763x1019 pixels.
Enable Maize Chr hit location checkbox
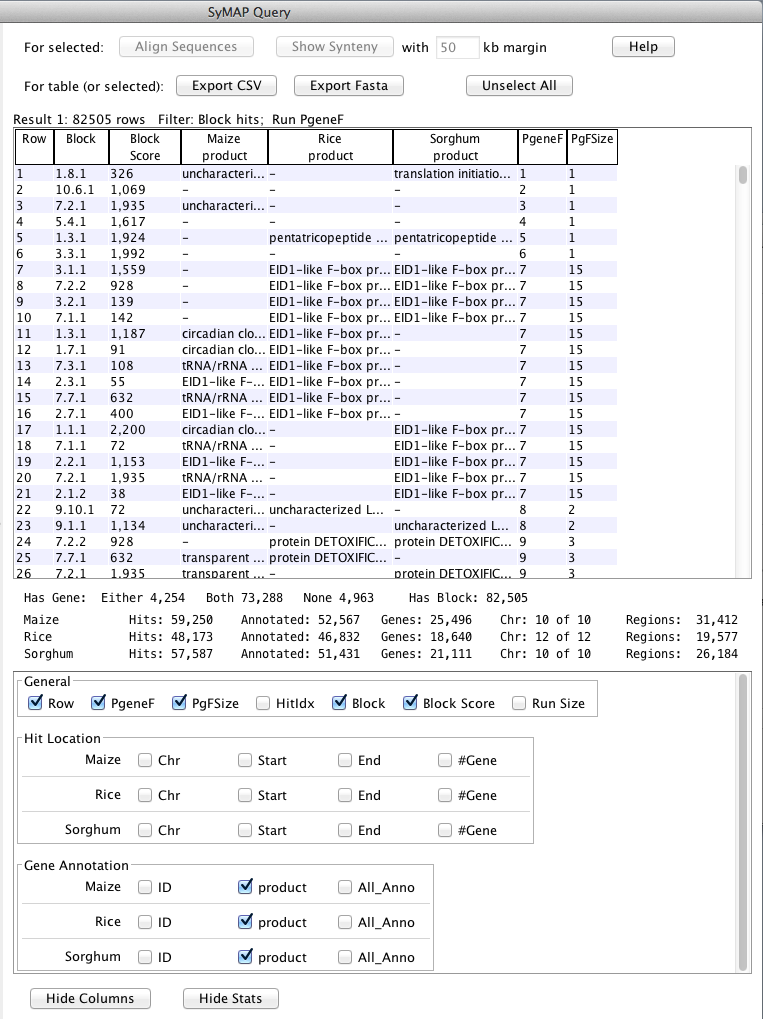tap(145, 760)
